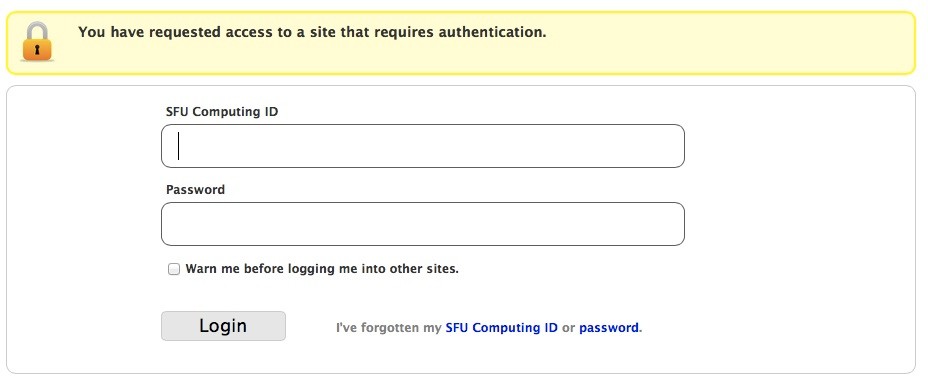Open the forgotten SFU Computing ID link
Viewport: 928px width, 384px height.
tap(501, 327)
